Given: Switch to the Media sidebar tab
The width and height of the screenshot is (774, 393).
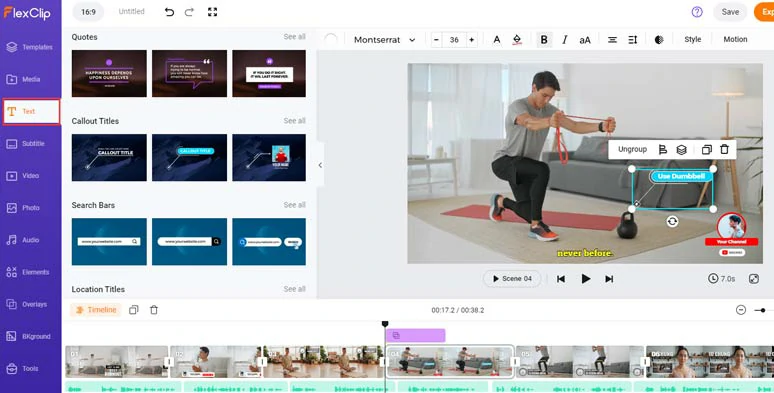Looking at the screenshot, I should [x=31, y=79].
